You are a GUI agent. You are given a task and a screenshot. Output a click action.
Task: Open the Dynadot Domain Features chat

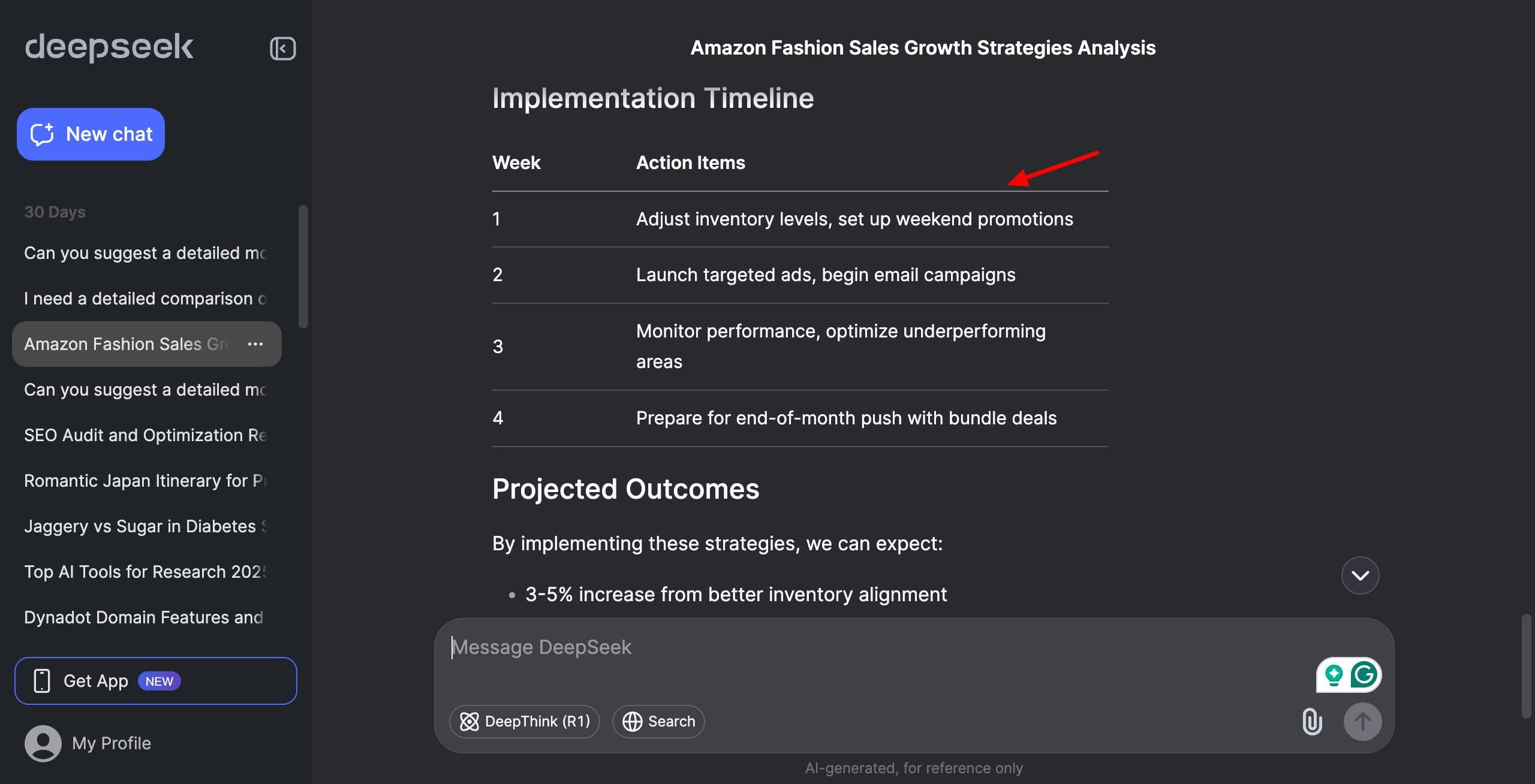[x=144, y=617]
